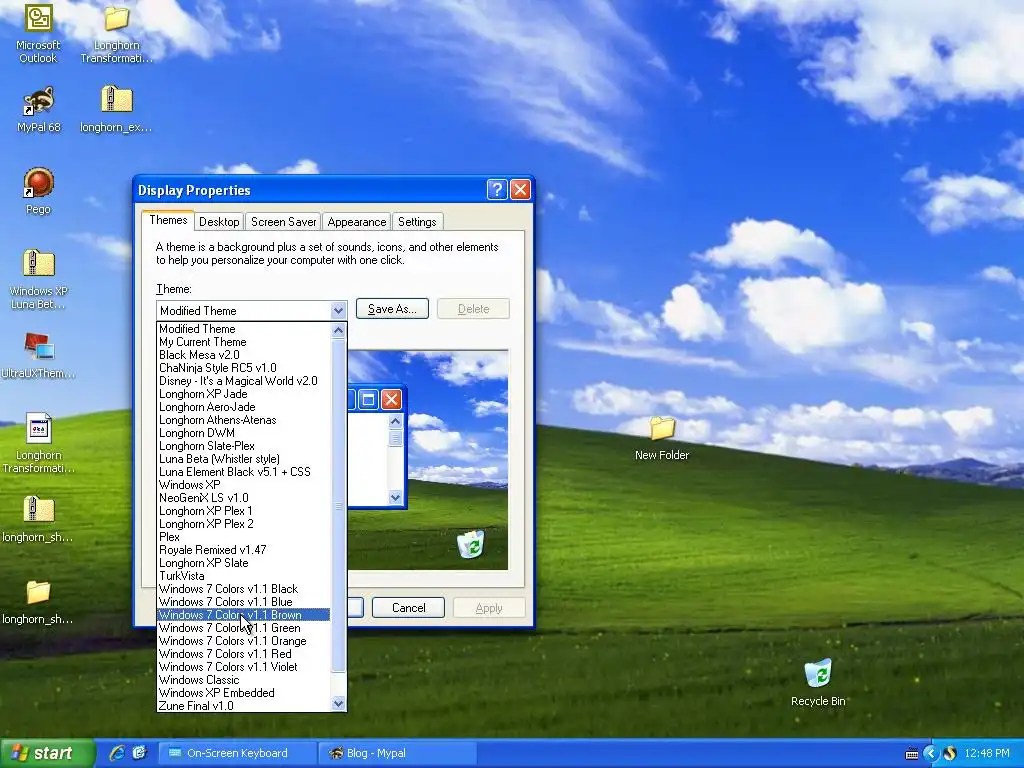Select the New Folder desktop icon

pyautogui.click(x=662, y=438)
